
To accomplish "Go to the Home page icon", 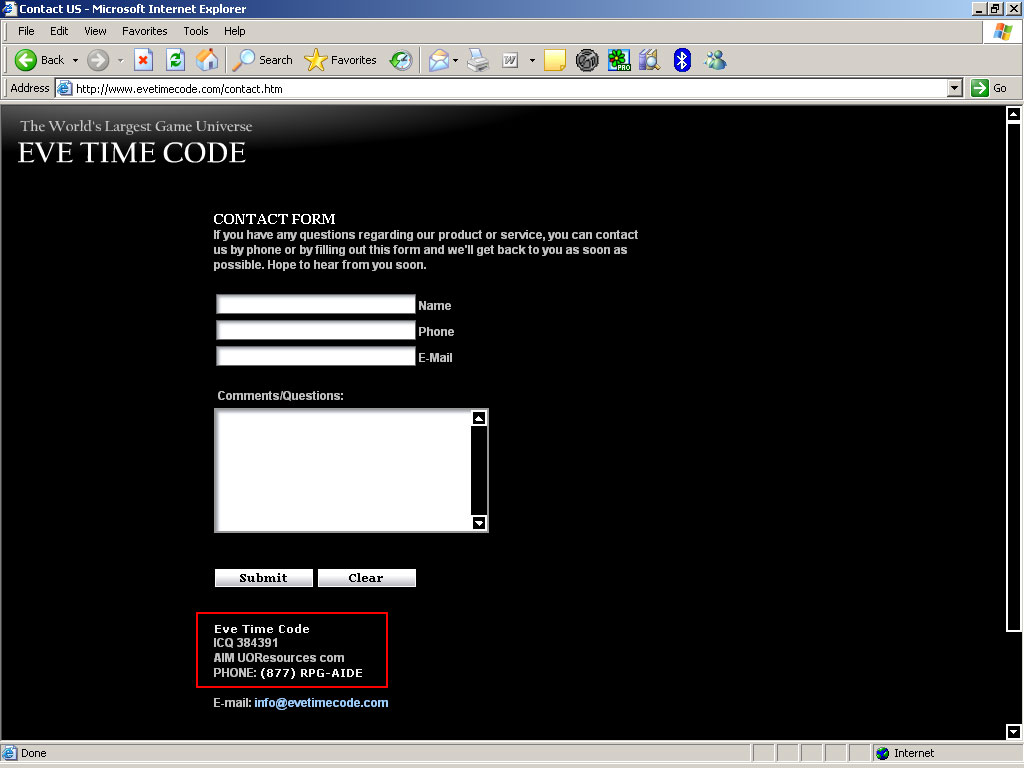I will pos(207,60).
